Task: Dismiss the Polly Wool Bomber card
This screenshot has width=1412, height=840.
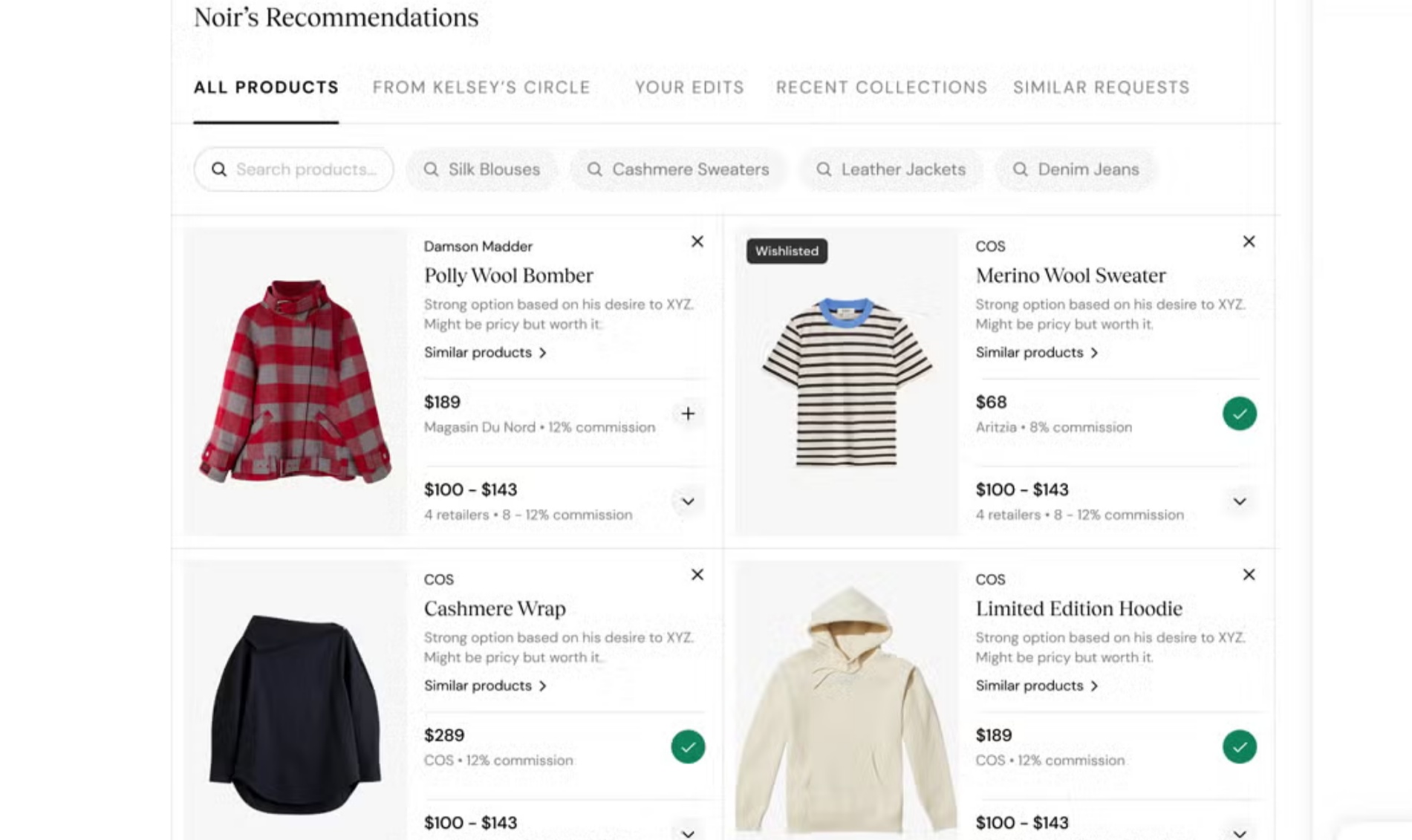Action: [697, 241]
